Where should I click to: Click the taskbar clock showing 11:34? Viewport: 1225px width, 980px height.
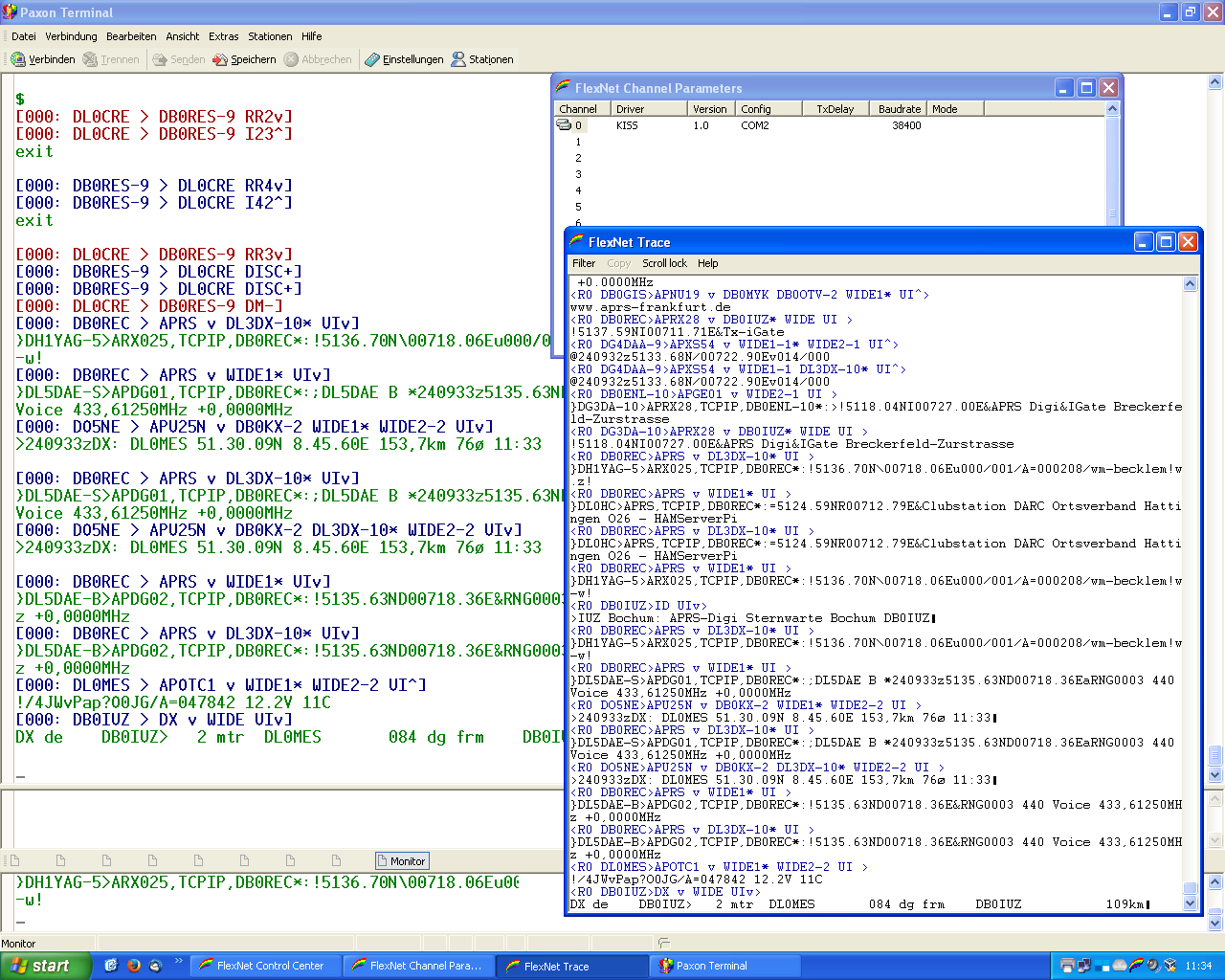(x=1198, y=966)
